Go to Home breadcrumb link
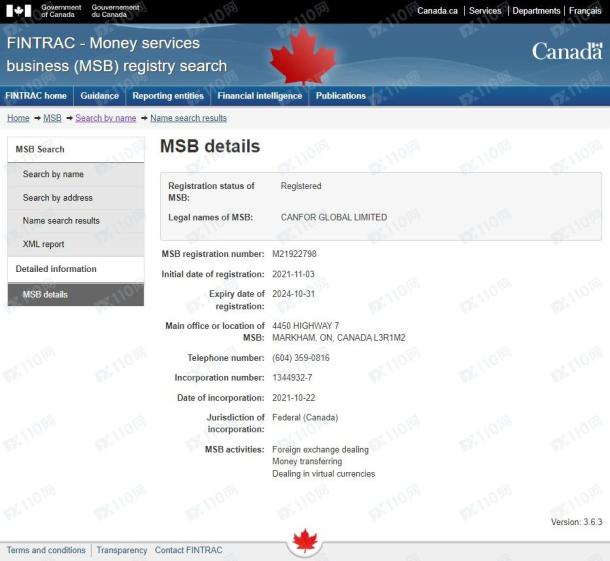The height and width of the screenshot is (561, 610). point(18,118)
